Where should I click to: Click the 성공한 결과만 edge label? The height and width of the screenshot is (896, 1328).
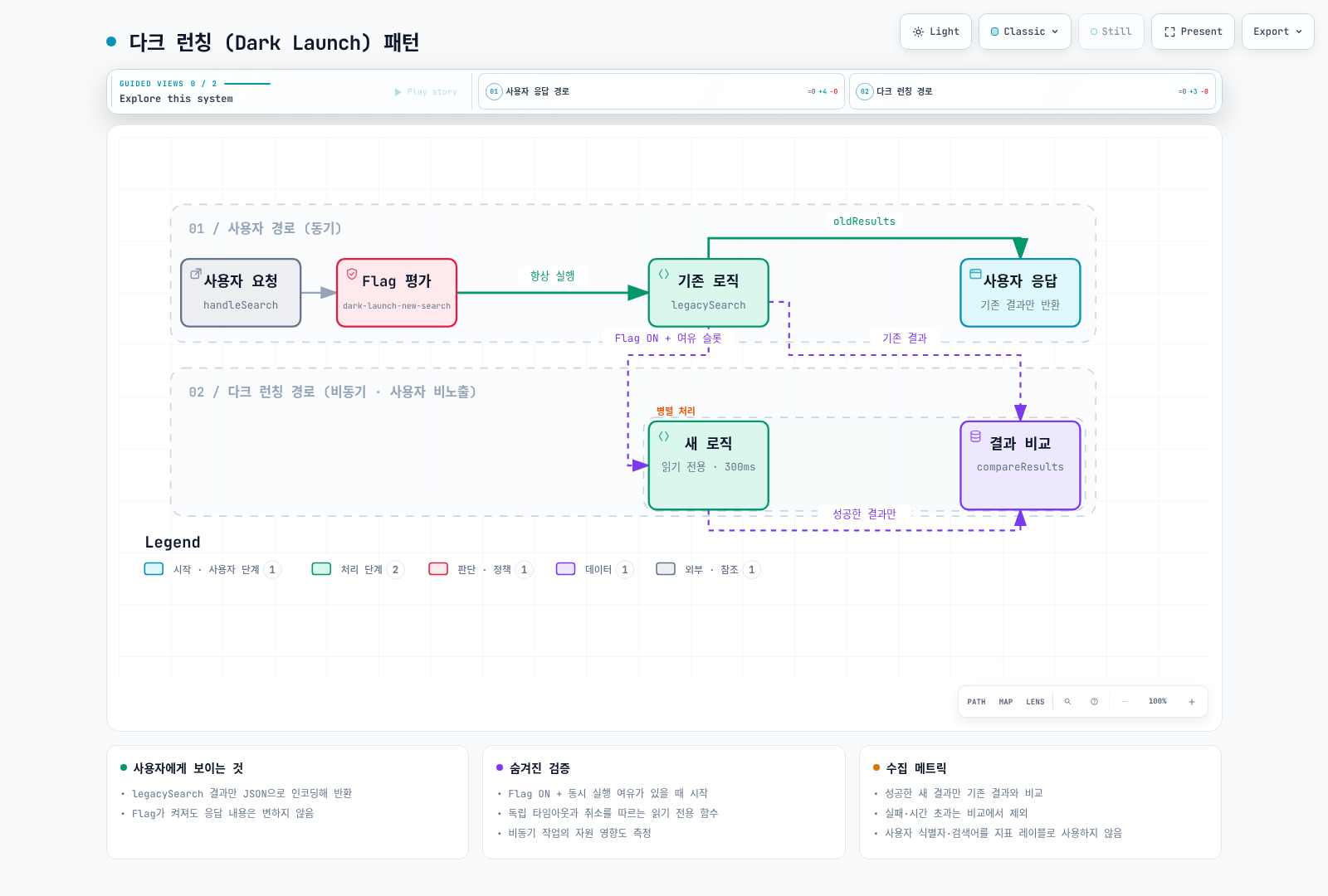pos(864,514)
